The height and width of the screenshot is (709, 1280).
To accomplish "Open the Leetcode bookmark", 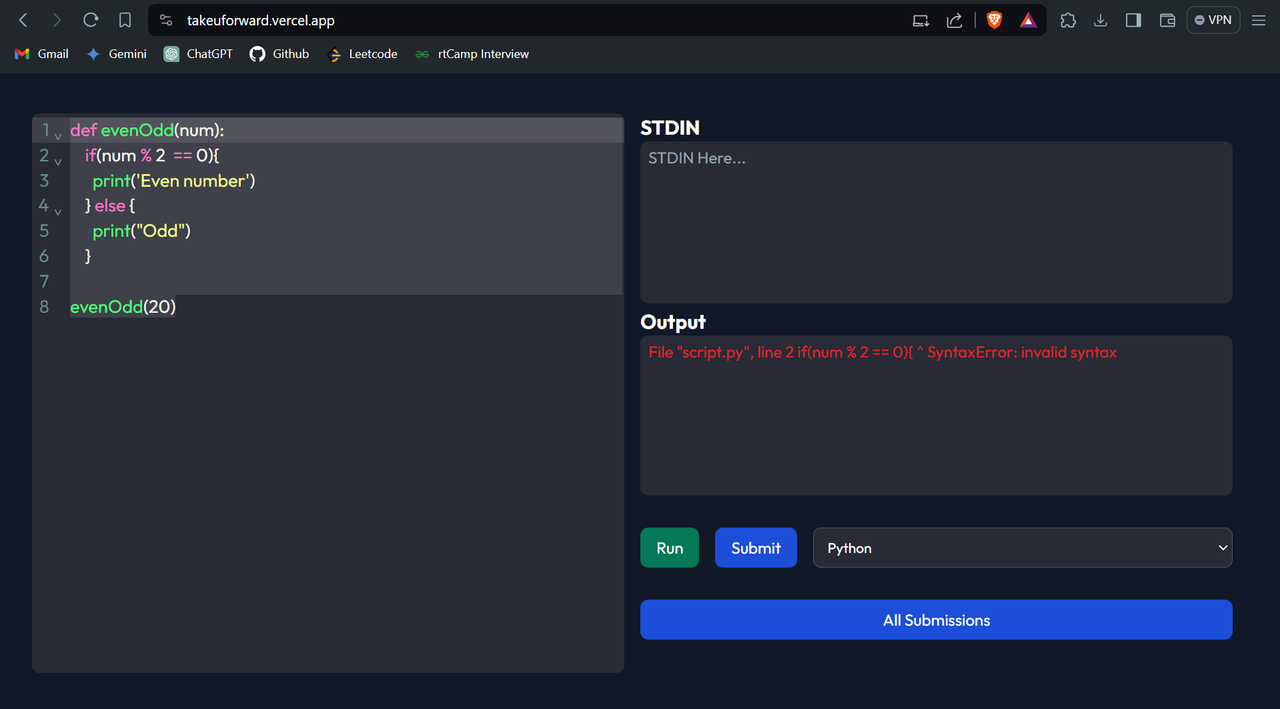I will [362, 54].
